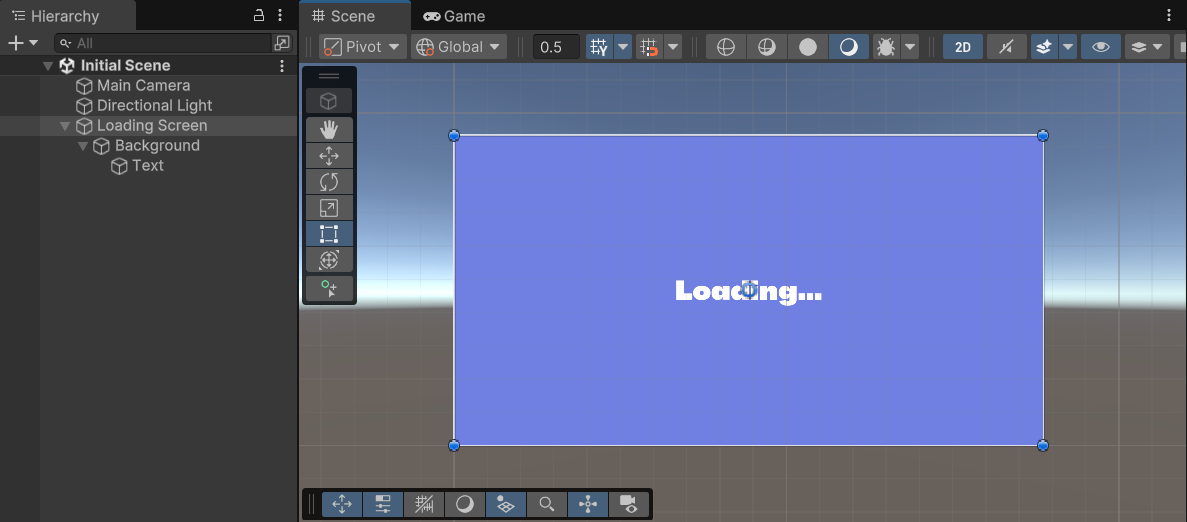Toggle 2D view mode

[x=963, y=47]
